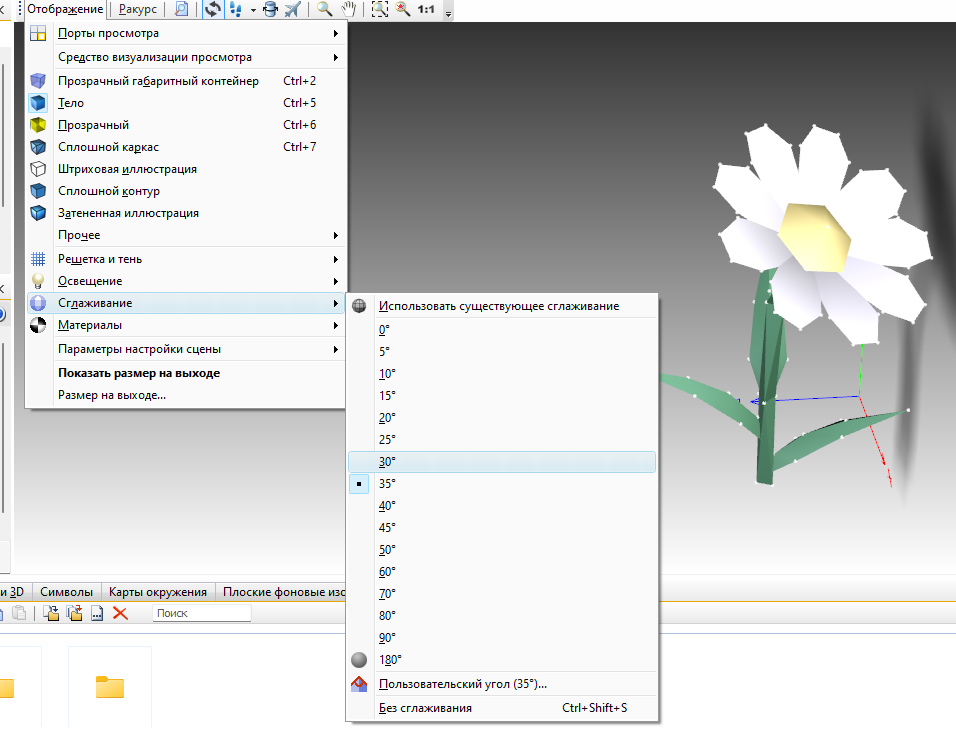Screen dimensions: 956x731
Task: Click the zoom-to-fit selection icon
Action: click(380, 9)
